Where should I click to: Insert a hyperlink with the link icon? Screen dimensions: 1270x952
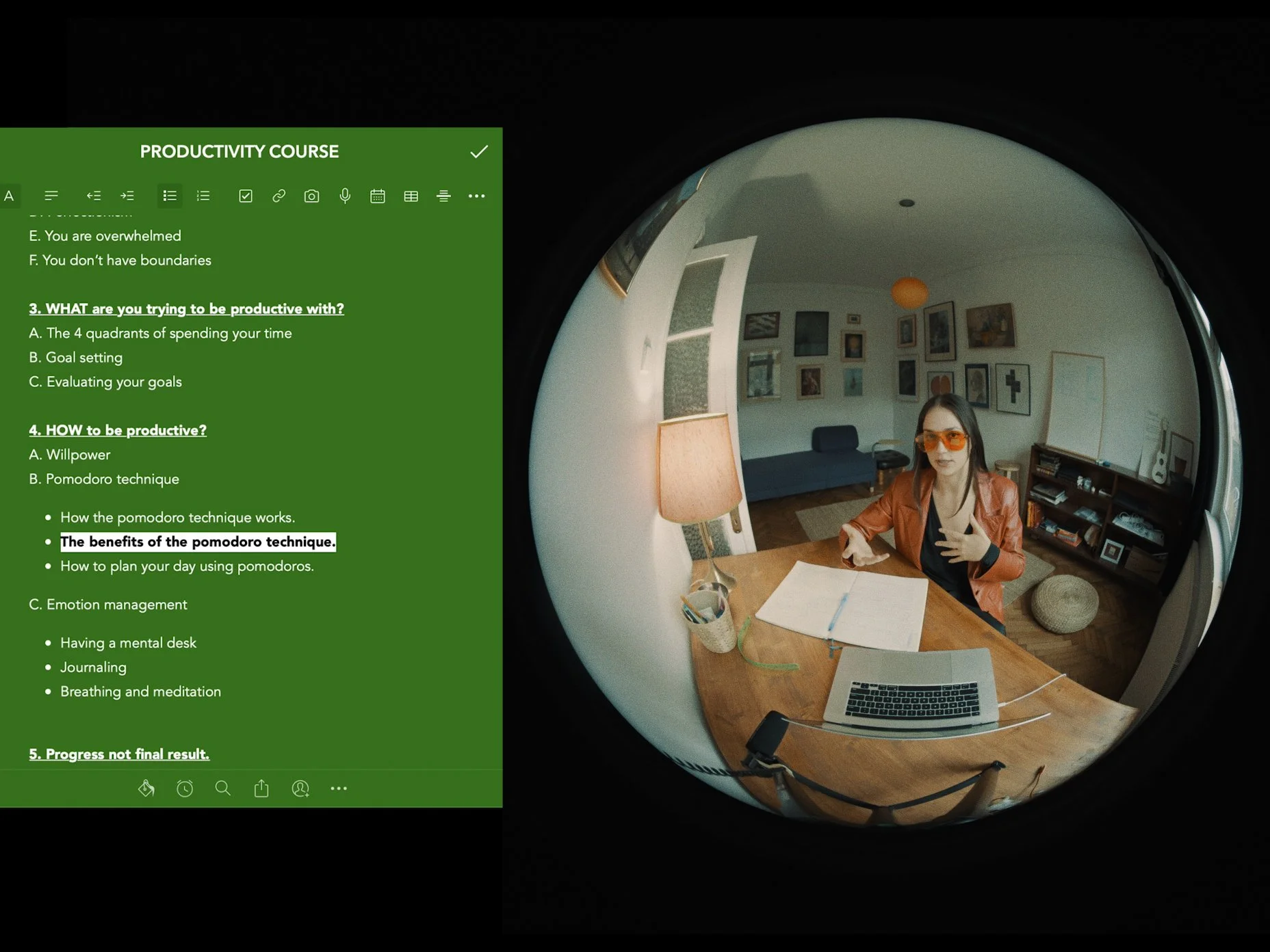[x=278, y=196]
